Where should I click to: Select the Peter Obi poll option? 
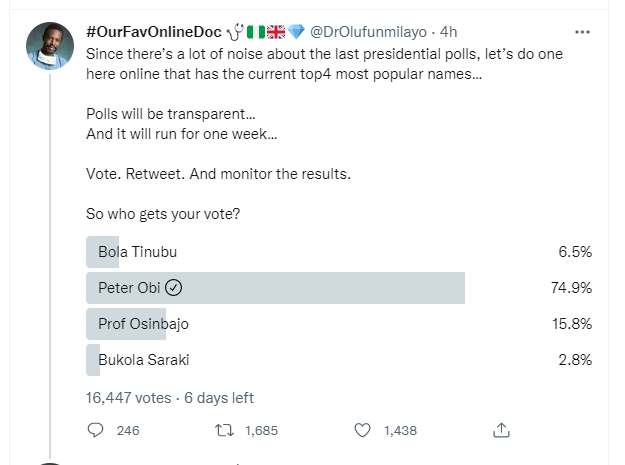(x=130, y=288)
